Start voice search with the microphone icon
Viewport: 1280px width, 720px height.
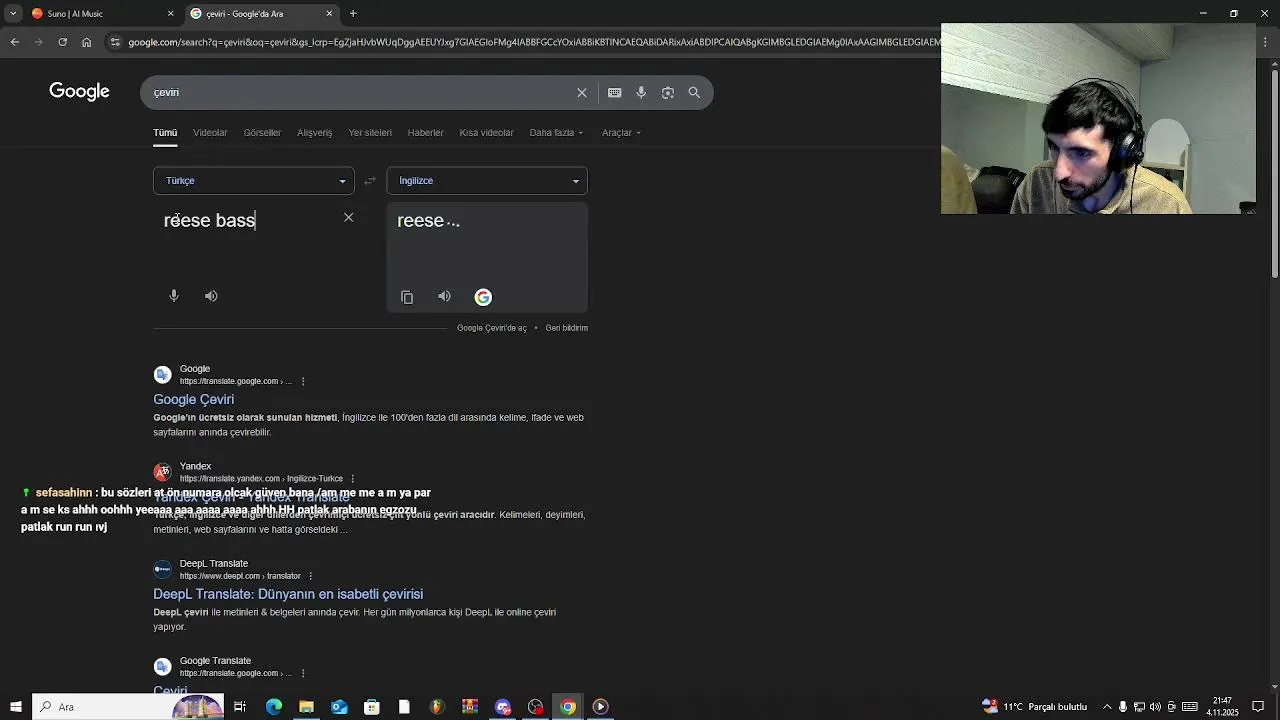[x=641, y=92]
